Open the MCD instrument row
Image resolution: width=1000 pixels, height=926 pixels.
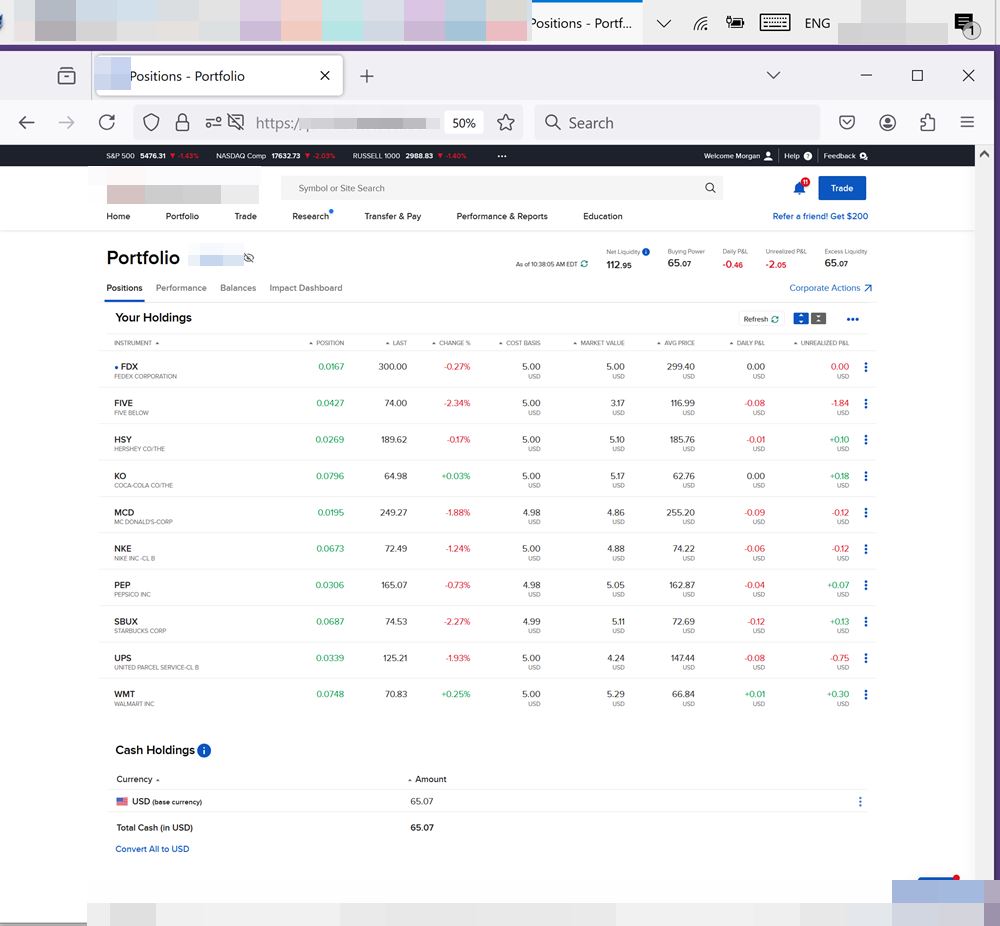click(487, 515)
